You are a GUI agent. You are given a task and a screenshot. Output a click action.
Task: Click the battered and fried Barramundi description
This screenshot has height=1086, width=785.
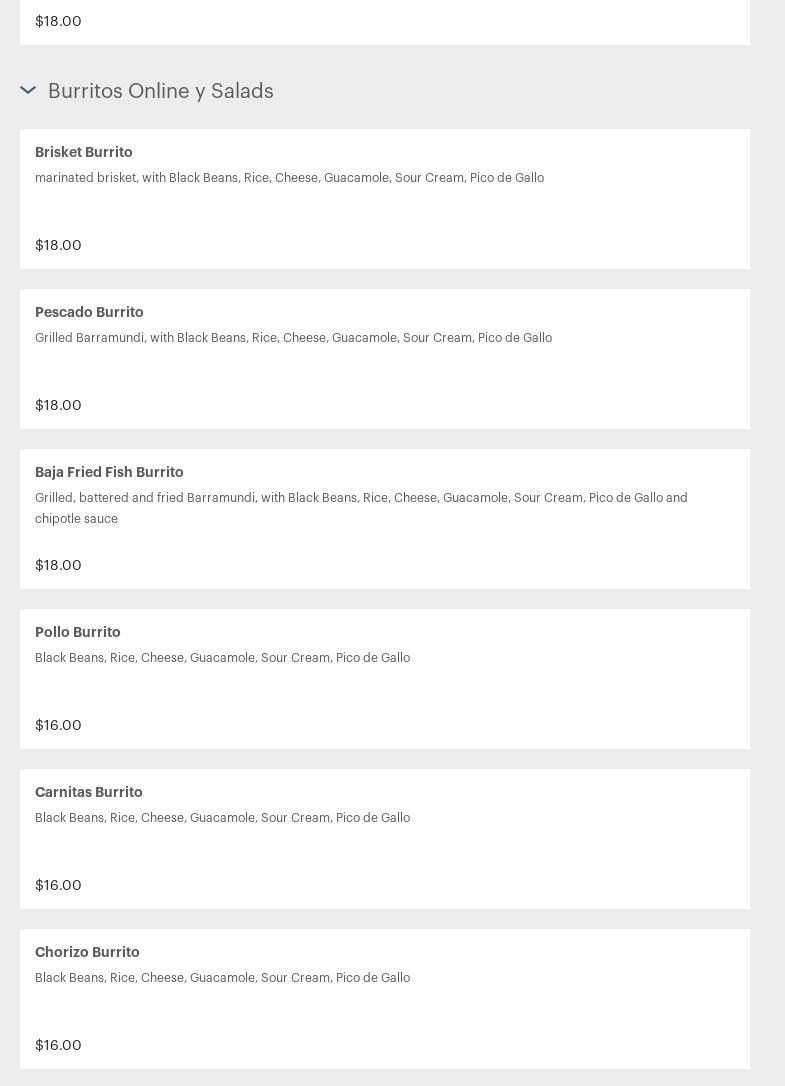coord(361,508)
